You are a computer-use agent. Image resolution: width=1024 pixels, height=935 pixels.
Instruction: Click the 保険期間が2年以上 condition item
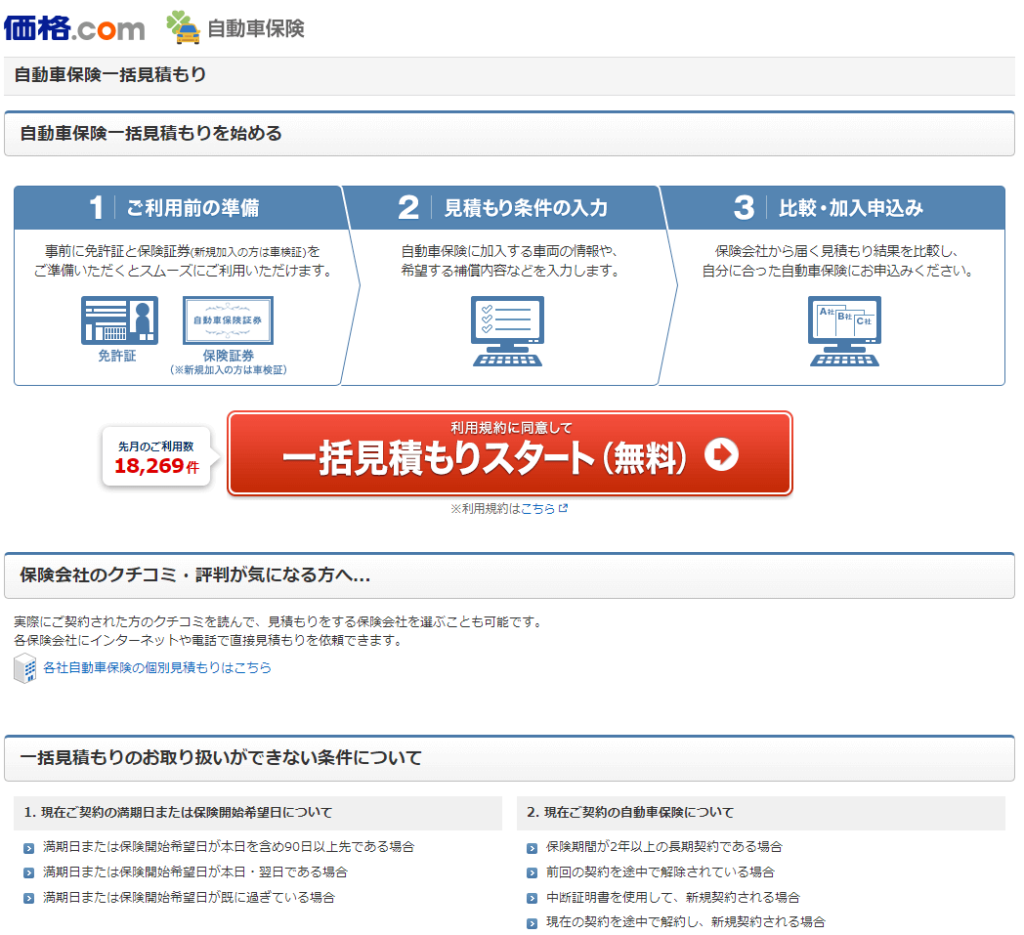(x=664, y=846)
